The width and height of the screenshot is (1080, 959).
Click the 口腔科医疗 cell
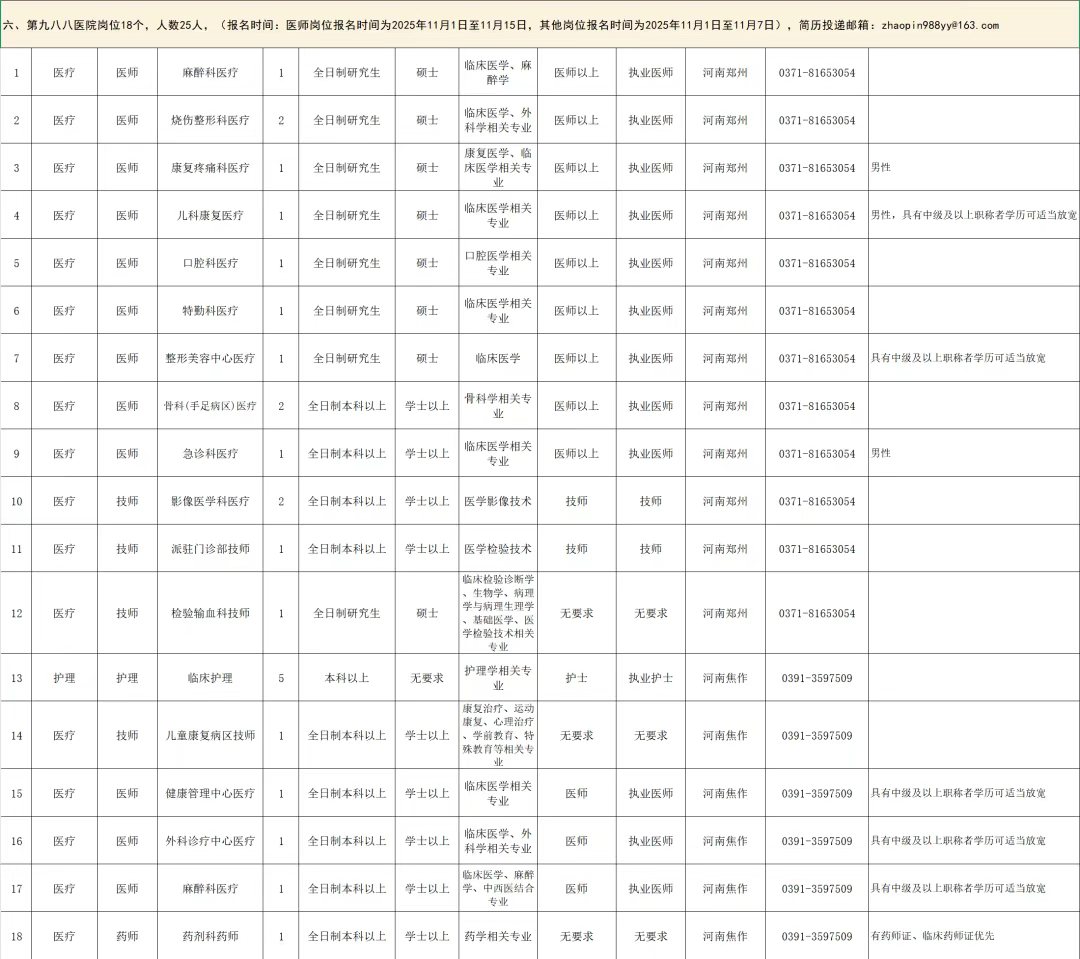tap(210, 263)
